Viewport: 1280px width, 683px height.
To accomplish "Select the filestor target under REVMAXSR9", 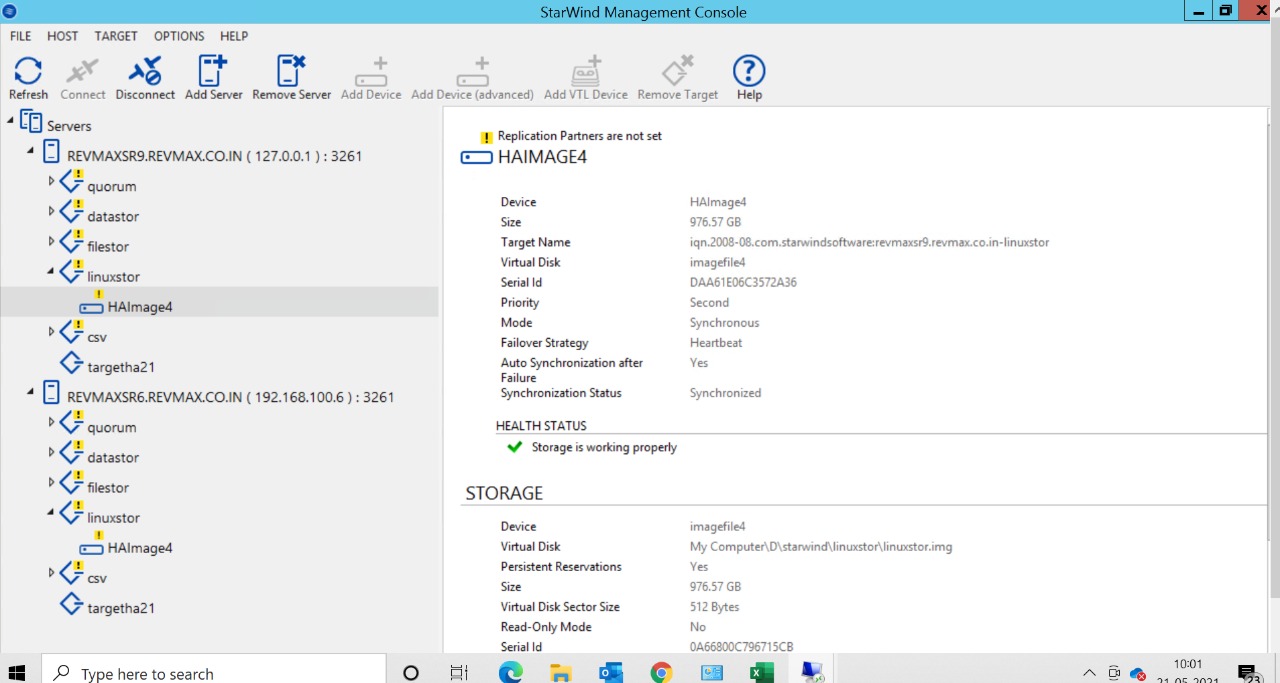I will pyautogui.click(x=108, y=246).
